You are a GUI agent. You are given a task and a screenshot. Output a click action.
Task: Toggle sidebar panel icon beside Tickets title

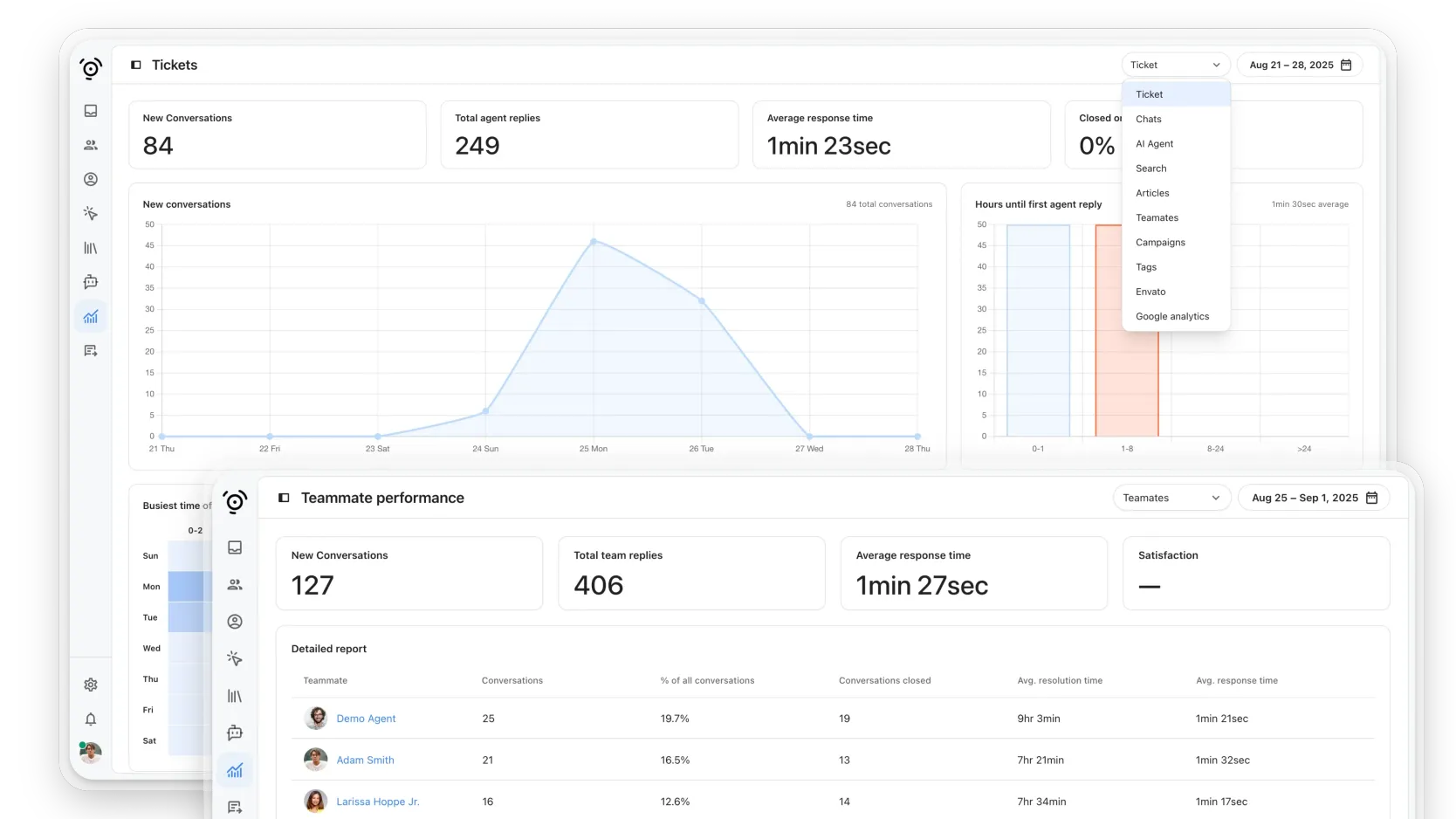tap(136, 65)
